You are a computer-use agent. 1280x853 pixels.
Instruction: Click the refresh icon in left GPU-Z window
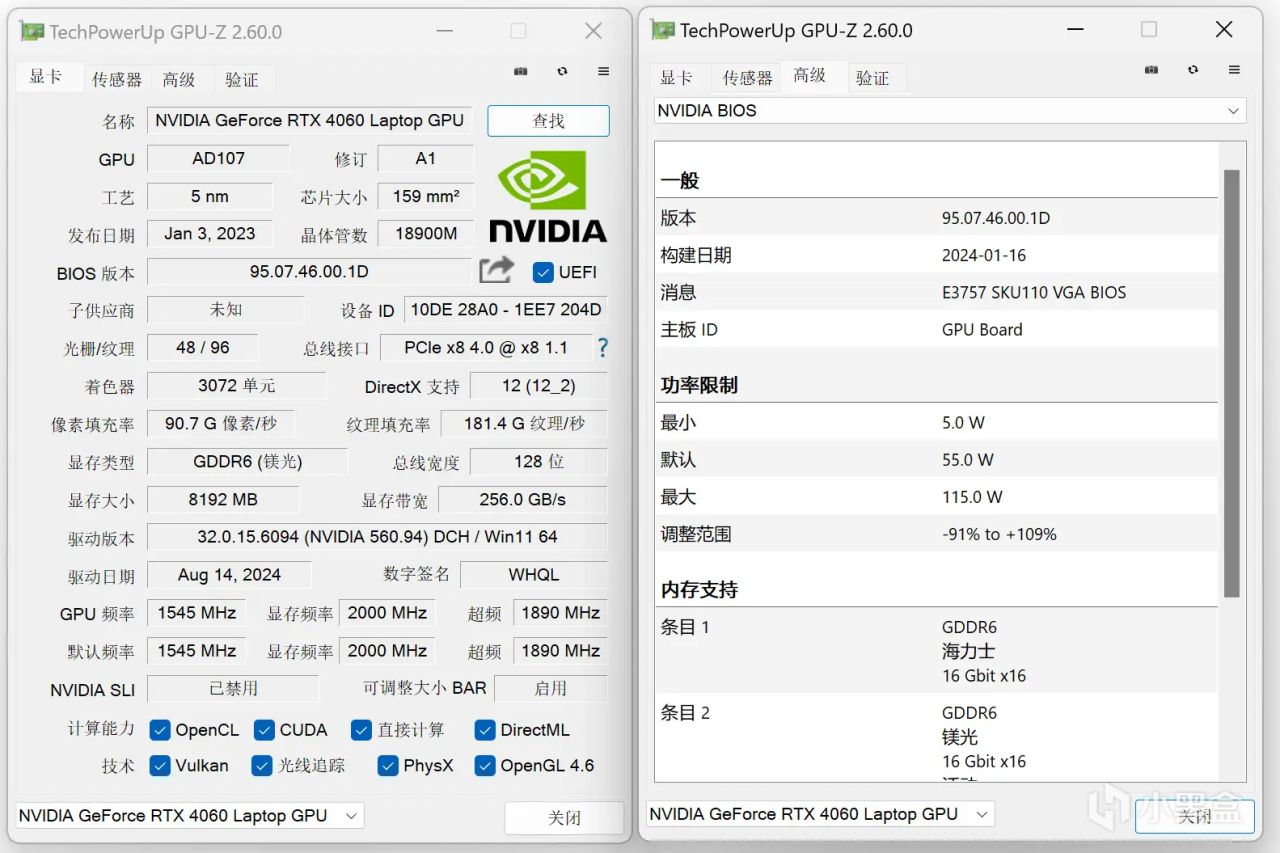(563, 72)
